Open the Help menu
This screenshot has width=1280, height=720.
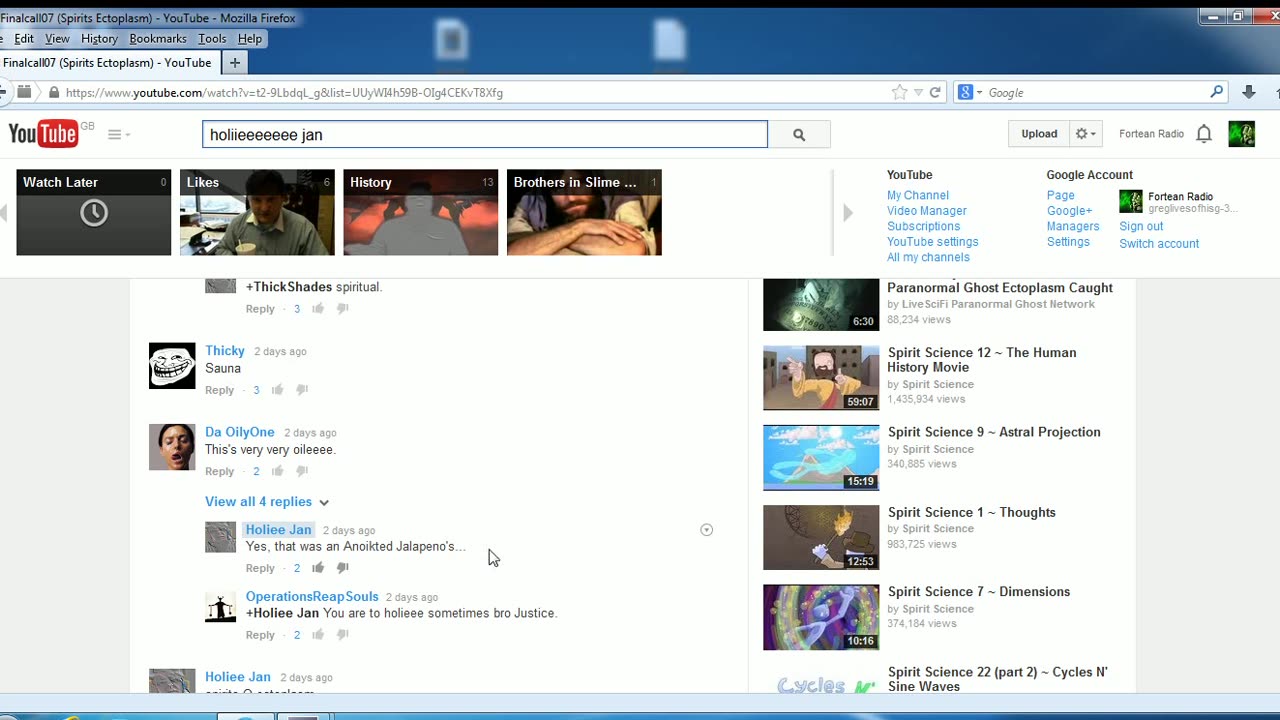250,39
